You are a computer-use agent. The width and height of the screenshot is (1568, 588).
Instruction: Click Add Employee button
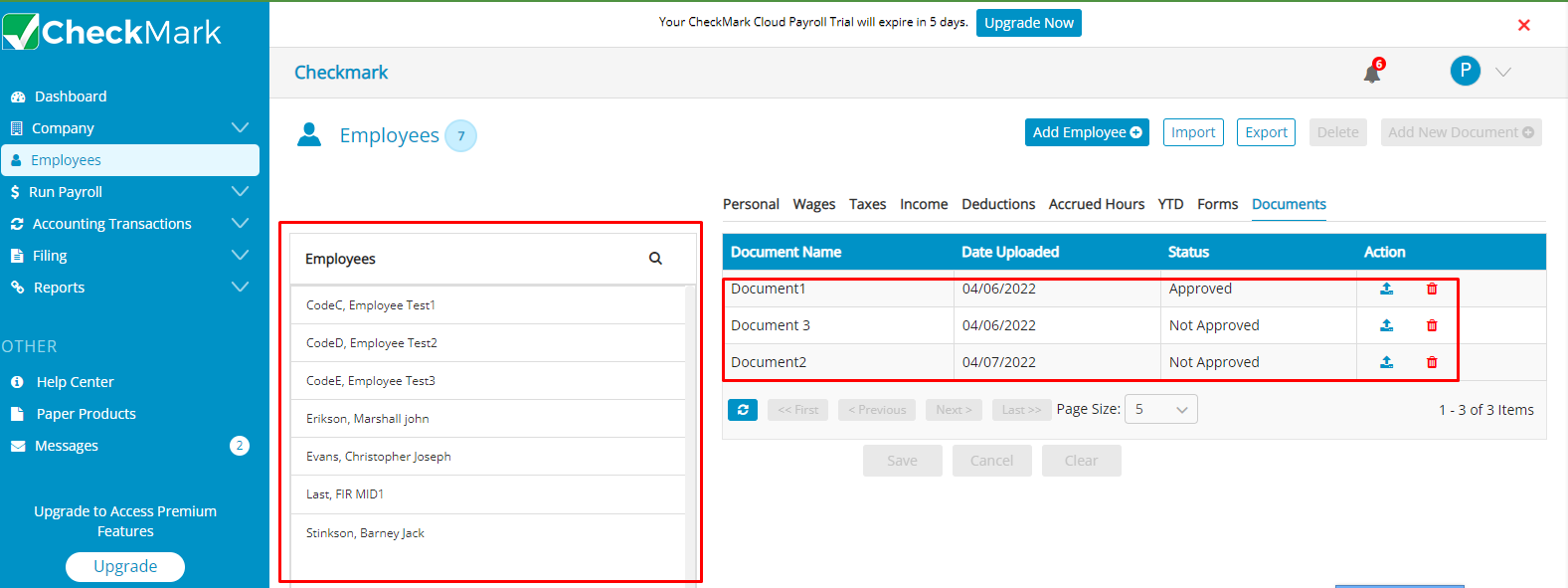[x=1087, y=132]
